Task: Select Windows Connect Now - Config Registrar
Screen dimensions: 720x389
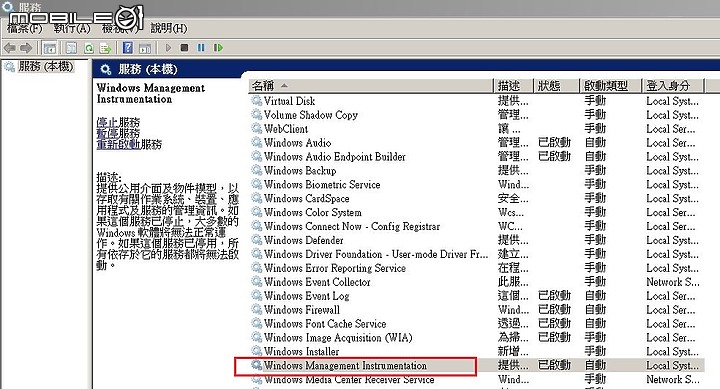Action: [x=352, y=226]
